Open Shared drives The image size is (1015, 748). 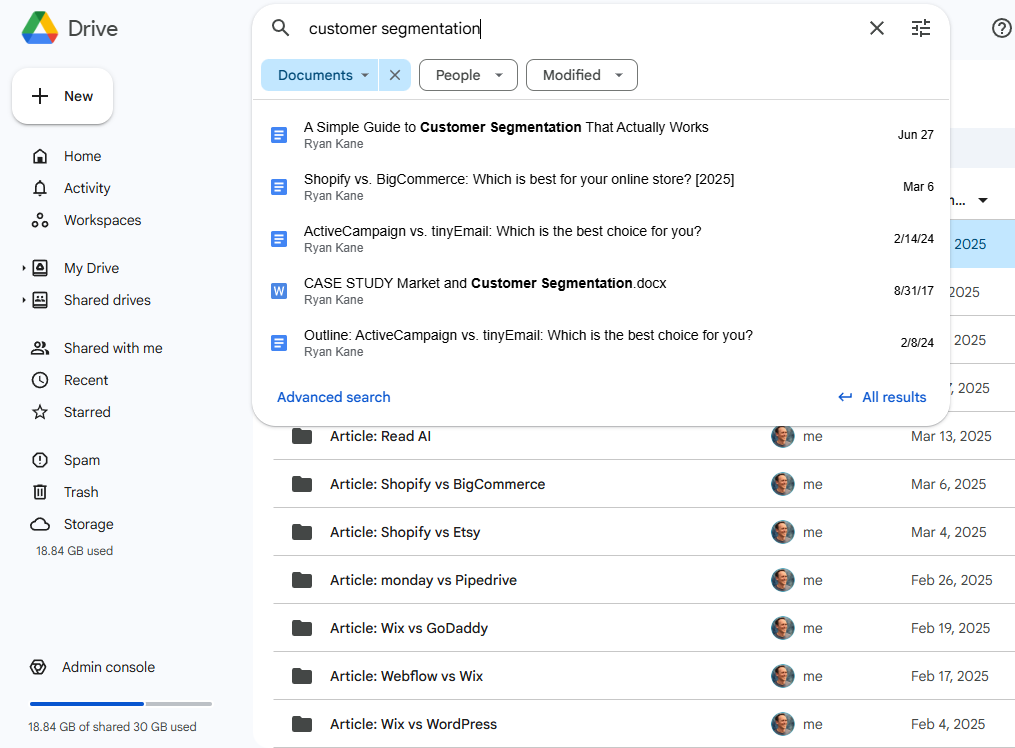coord(107,300)
